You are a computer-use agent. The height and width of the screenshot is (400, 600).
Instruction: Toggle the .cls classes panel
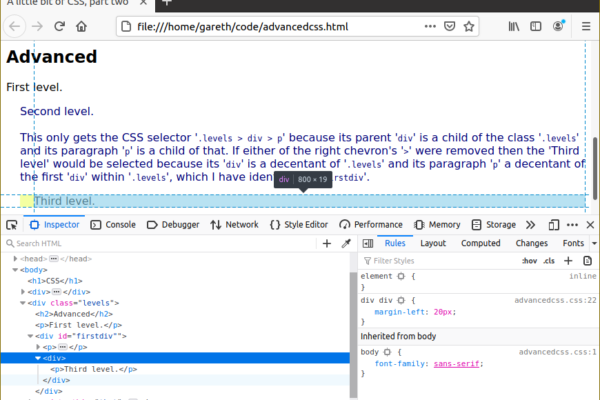coord(549,261)
